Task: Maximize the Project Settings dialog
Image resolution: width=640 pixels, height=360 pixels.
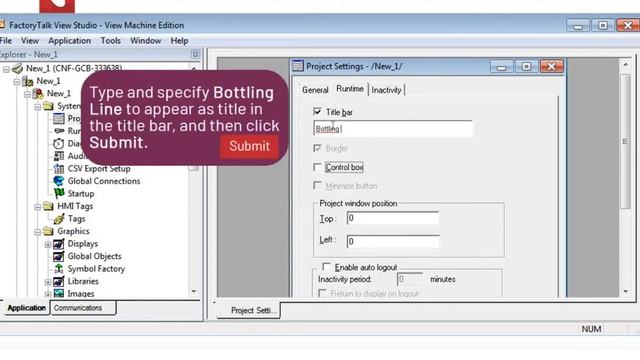Action: tap(526, 67)
